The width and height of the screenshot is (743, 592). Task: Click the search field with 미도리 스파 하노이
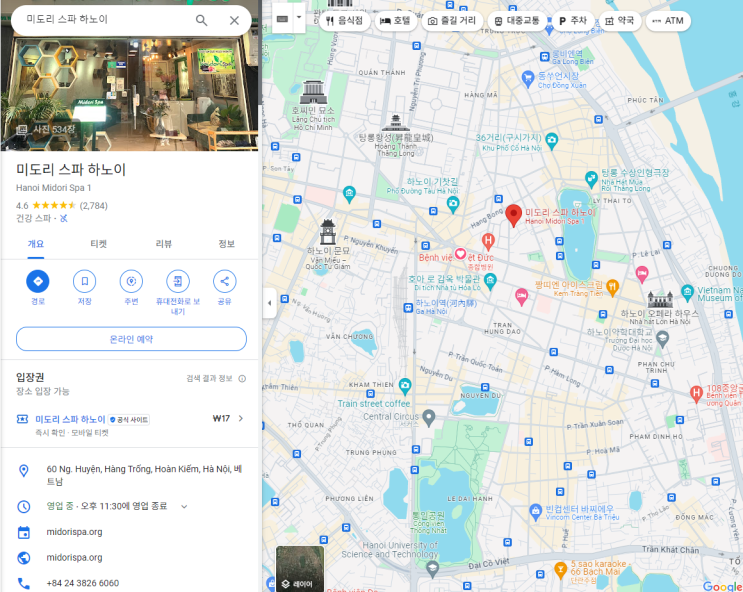pos(107,20)
